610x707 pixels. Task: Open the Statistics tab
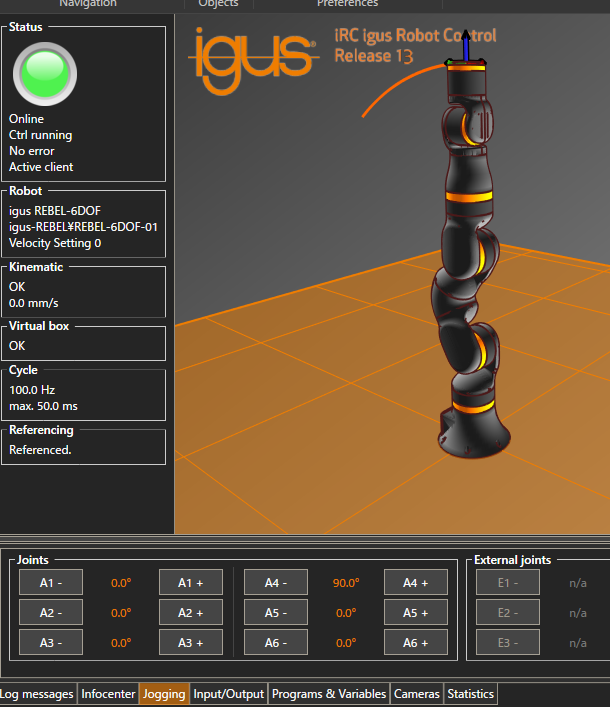point(470,694)
